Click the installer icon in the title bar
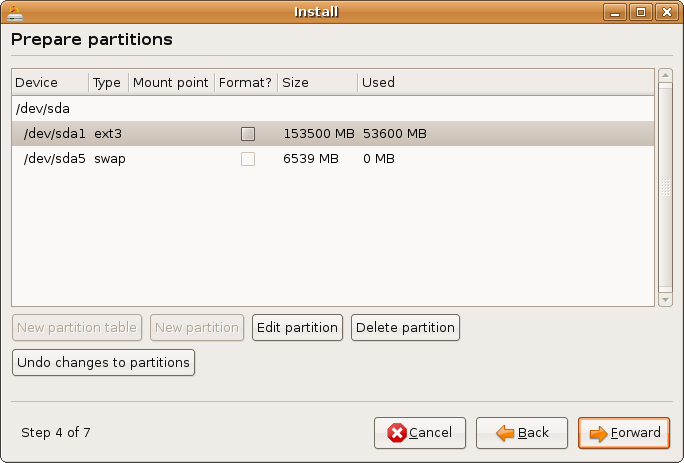The image size is (684, 463). point(15,12)
